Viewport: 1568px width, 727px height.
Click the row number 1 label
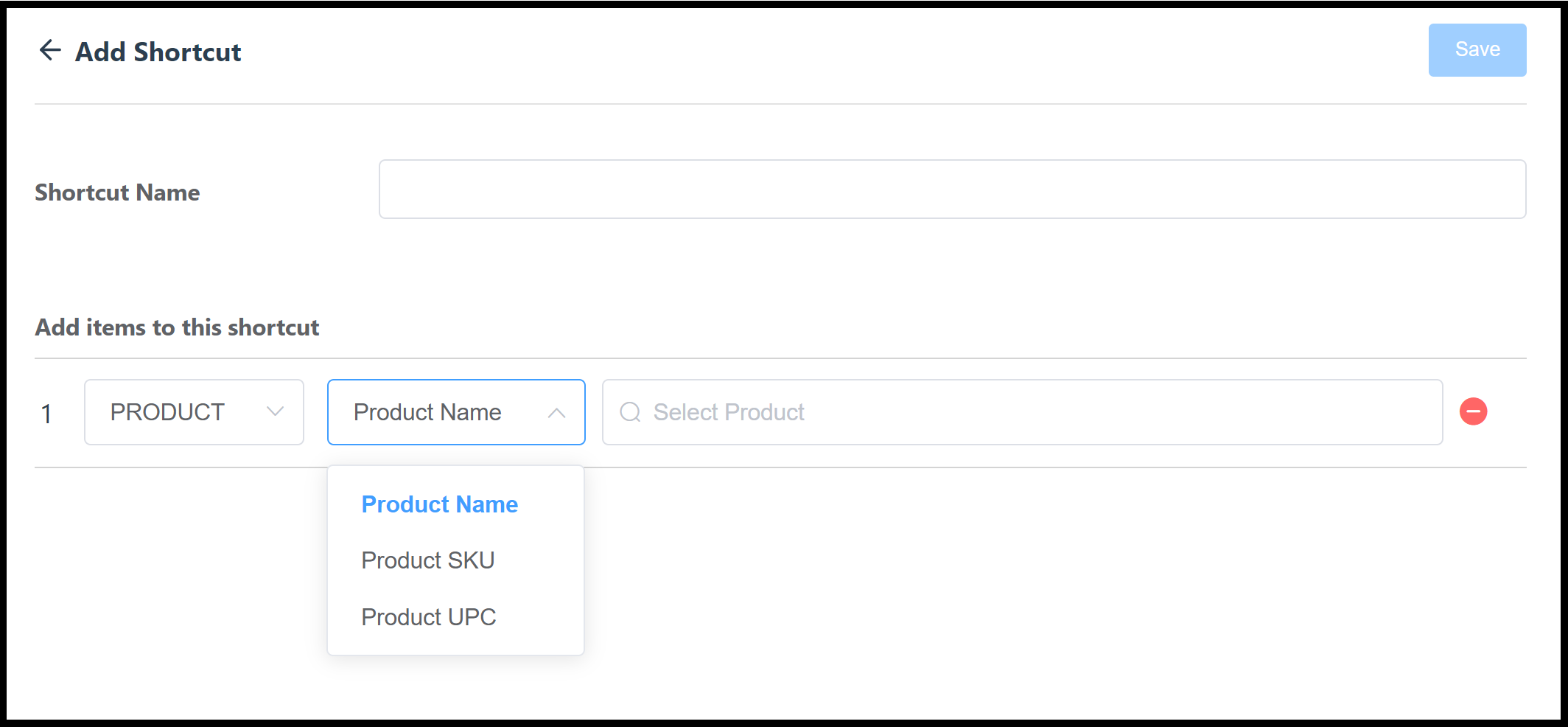(x=48, y=414)
